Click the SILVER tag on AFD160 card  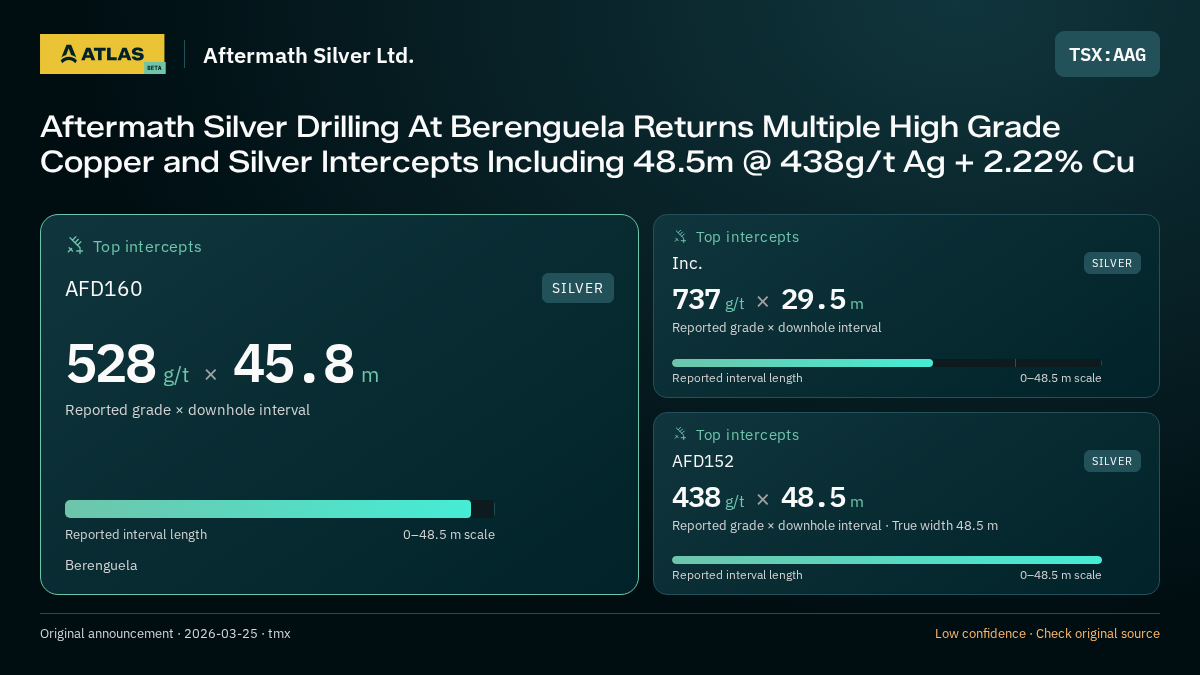[578, 288]
